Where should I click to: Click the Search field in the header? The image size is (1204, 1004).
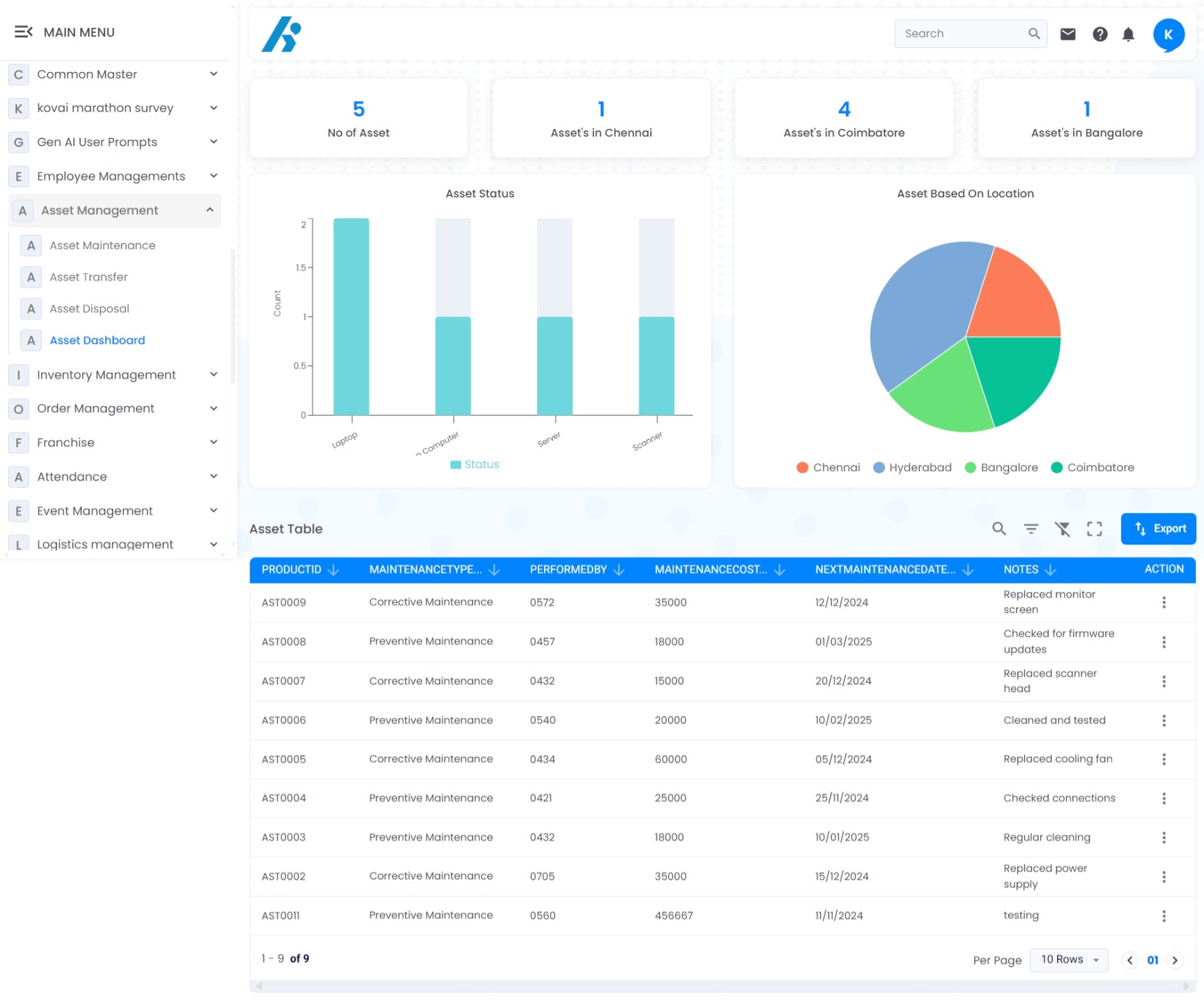pyautogui.click(x=960, y=33)
